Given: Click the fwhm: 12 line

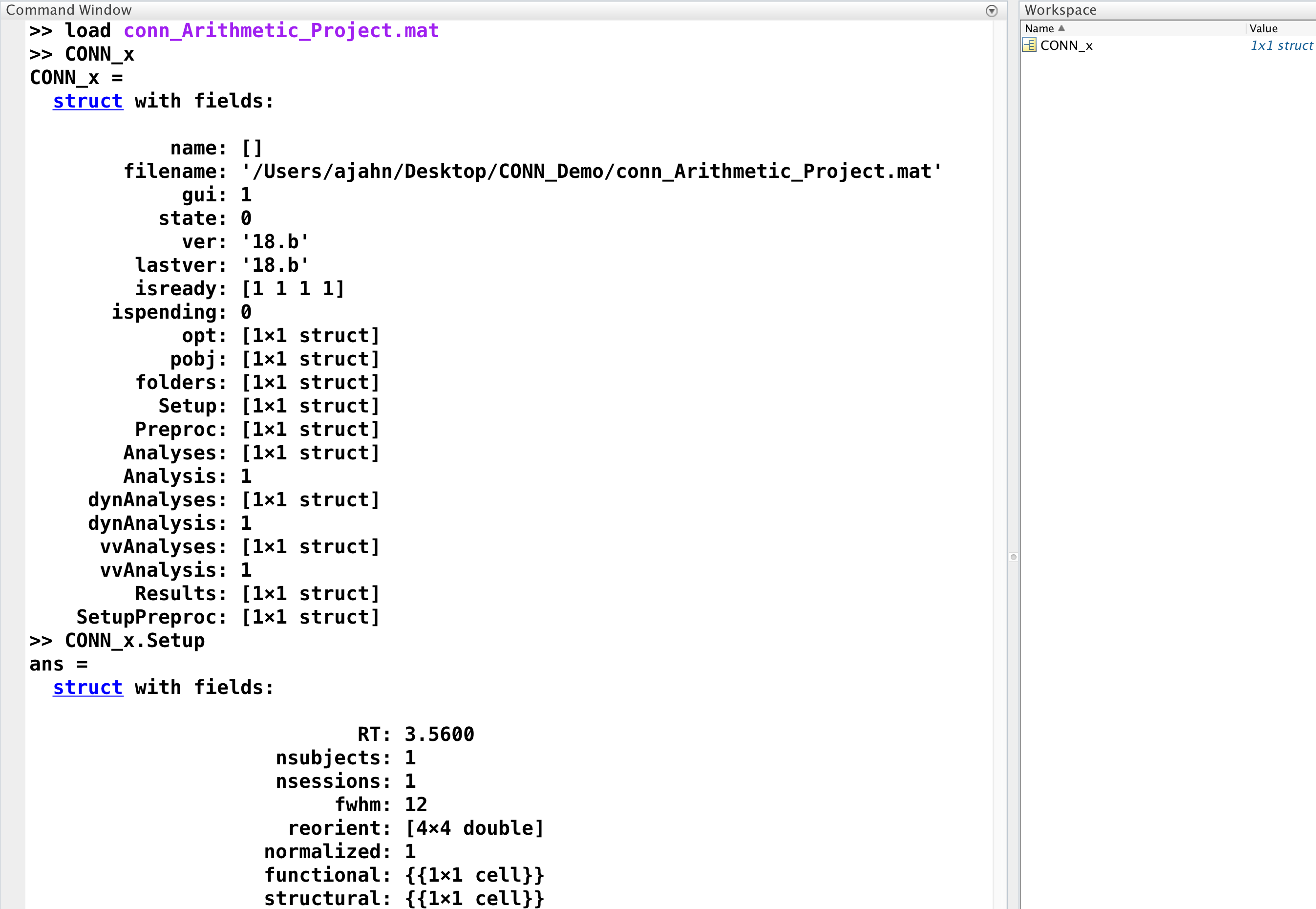Looking at the screenshot, I should coord(381,805).
